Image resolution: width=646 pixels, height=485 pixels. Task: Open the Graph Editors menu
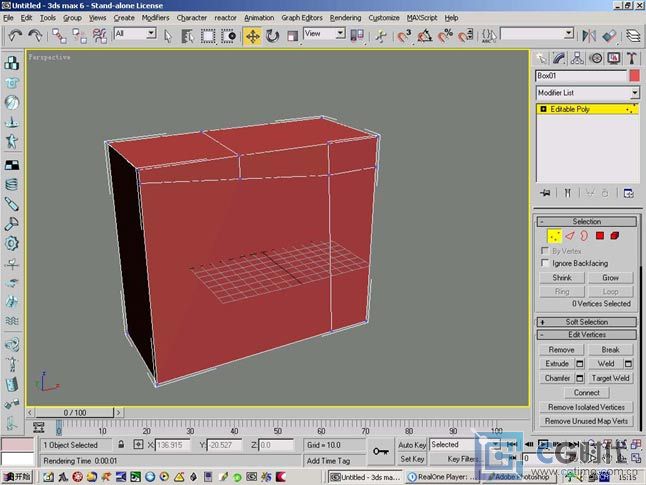click(x=302, y=18)
